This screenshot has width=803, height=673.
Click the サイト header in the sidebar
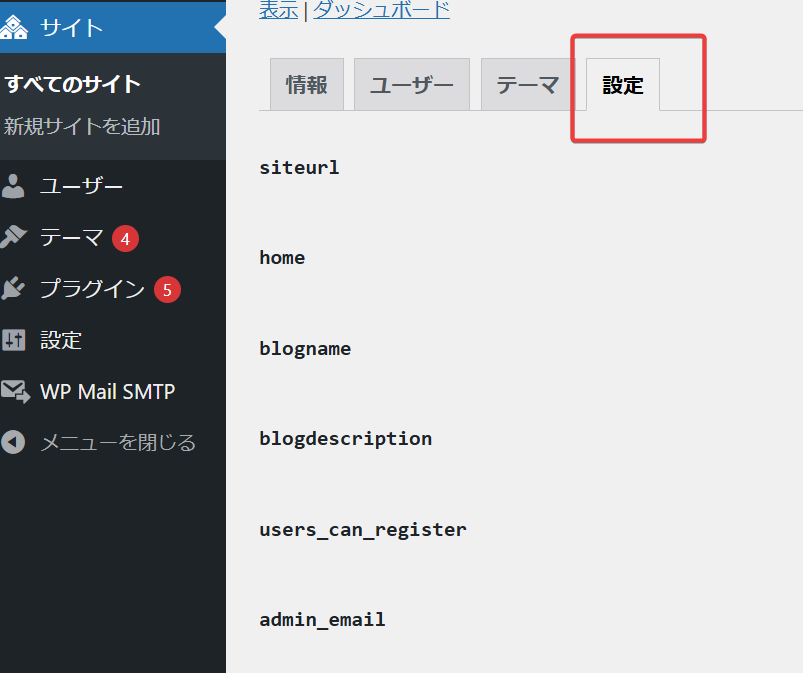coord(70,28)
